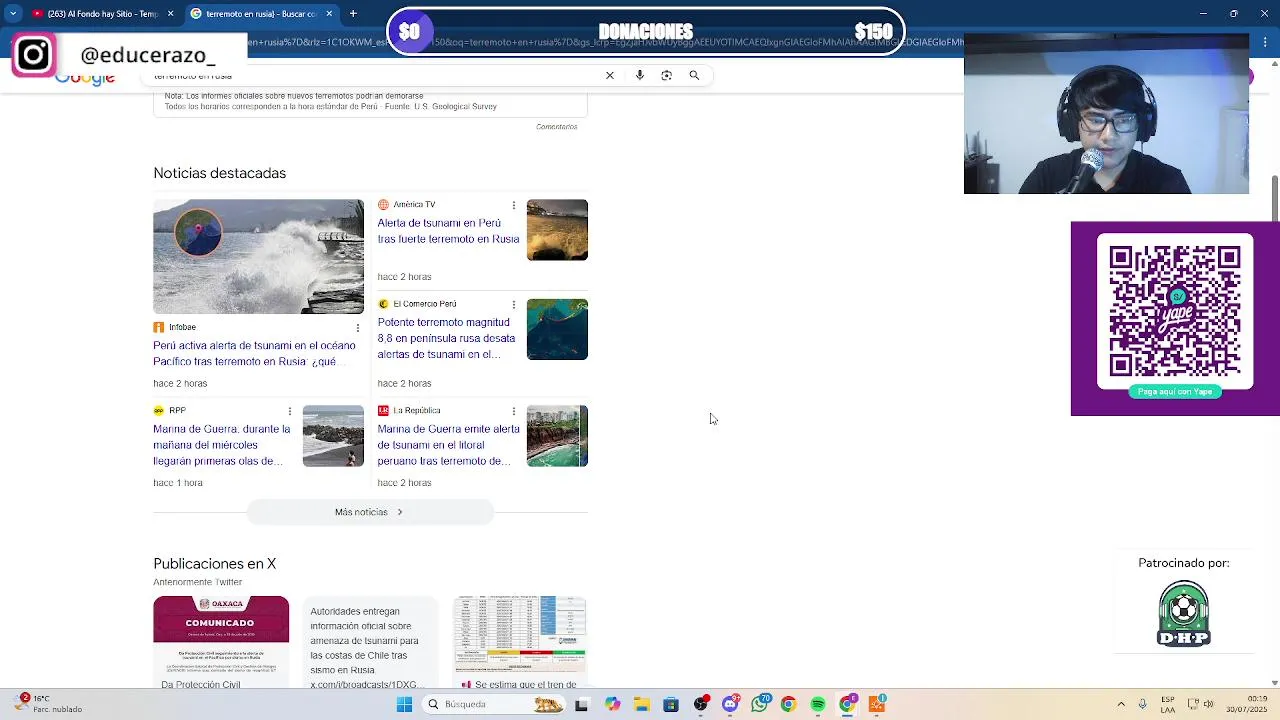The image size is (1280, 720).
Task: Open the El Comercio Perú map thumbnail
Action: (x=557, y=329)
